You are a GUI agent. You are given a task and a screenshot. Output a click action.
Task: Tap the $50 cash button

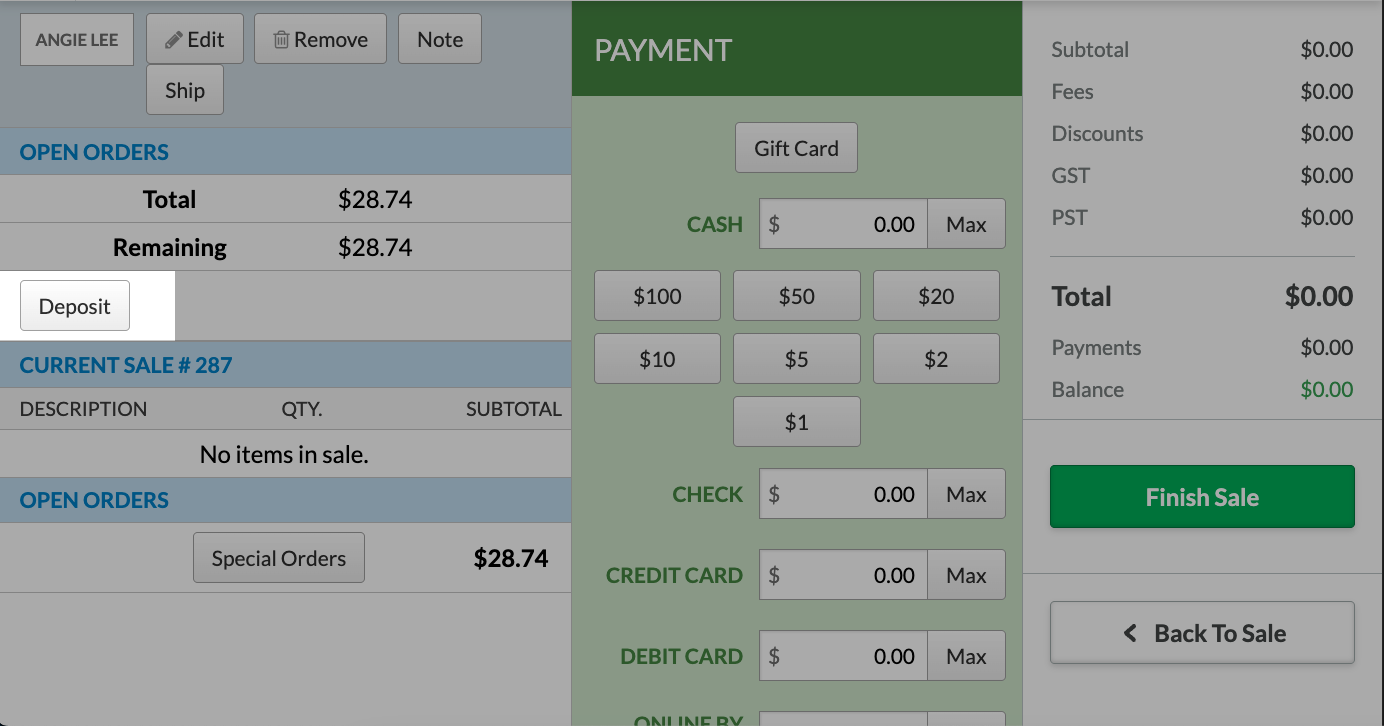click(x=796, y=296)
